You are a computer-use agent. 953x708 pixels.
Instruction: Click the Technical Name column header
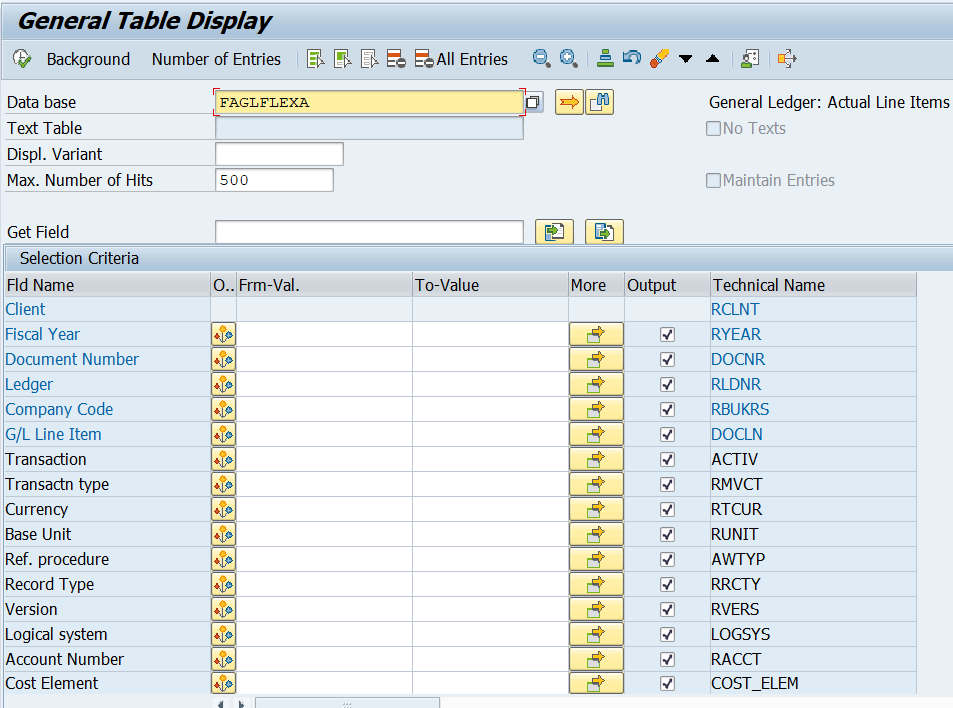click(x=813, y=285)
